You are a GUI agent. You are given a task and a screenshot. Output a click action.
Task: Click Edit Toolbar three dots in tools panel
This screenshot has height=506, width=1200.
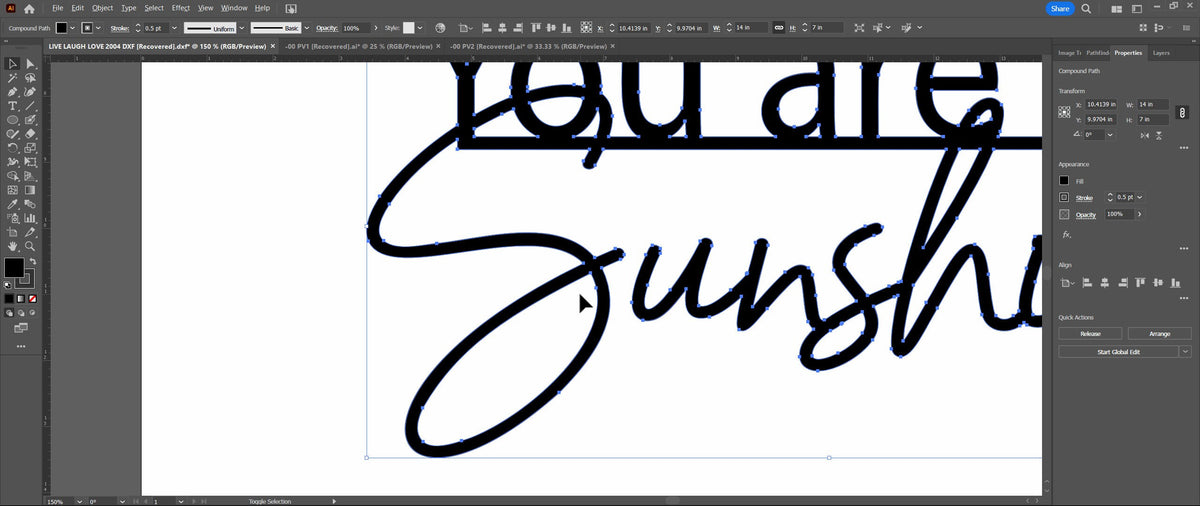(x=21, y=346)
